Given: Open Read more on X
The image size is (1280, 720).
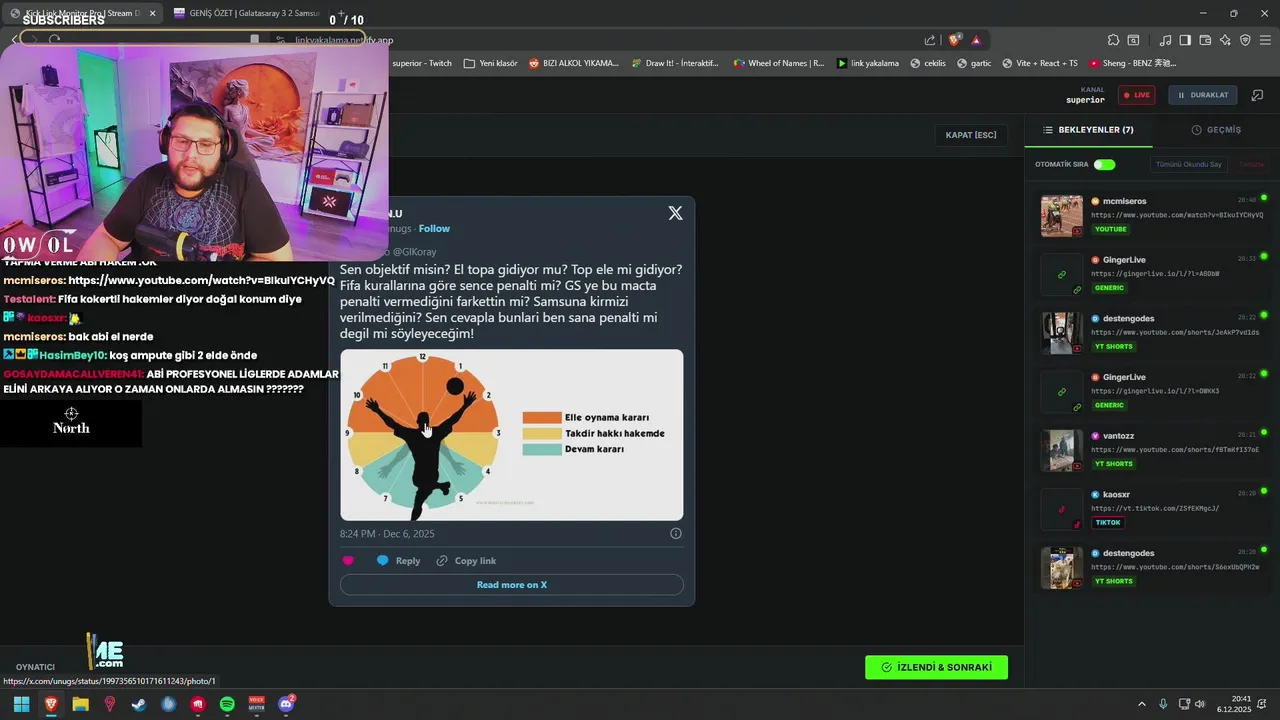Looking at the screenshot, I should click(511, 585).
